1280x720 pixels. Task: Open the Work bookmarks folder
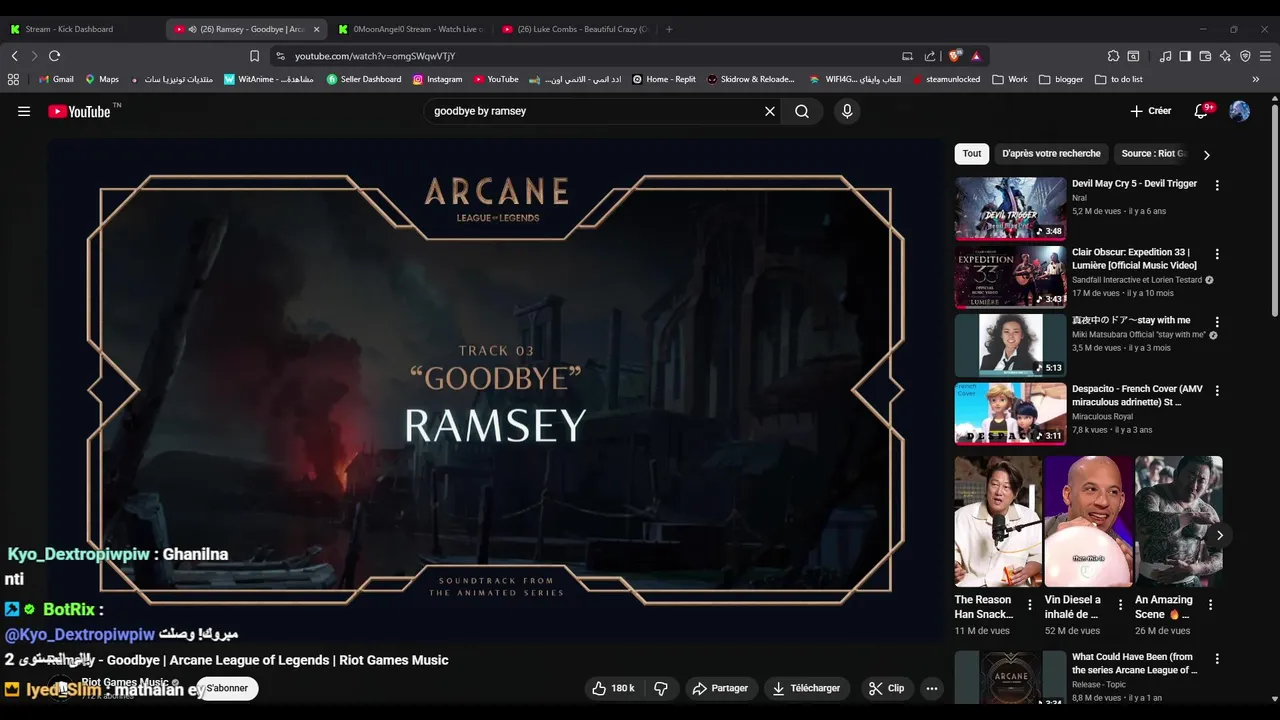[1010, 79]
